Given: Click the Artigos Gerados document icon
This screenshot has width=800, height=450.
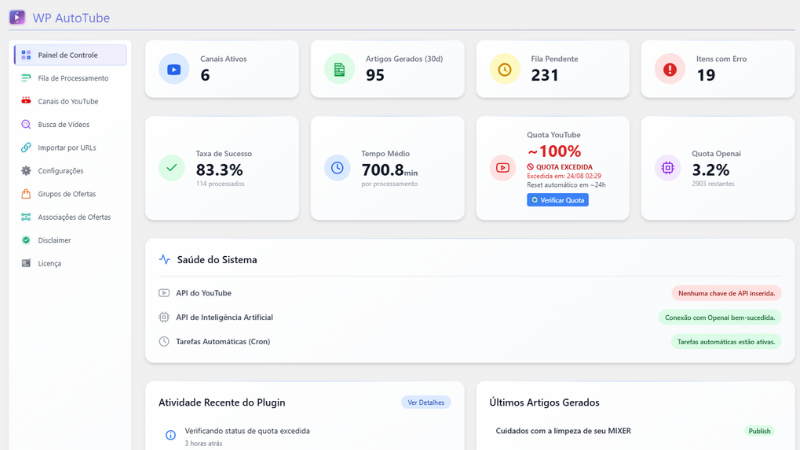Looking at the screenshot, I should pos(339,69).
